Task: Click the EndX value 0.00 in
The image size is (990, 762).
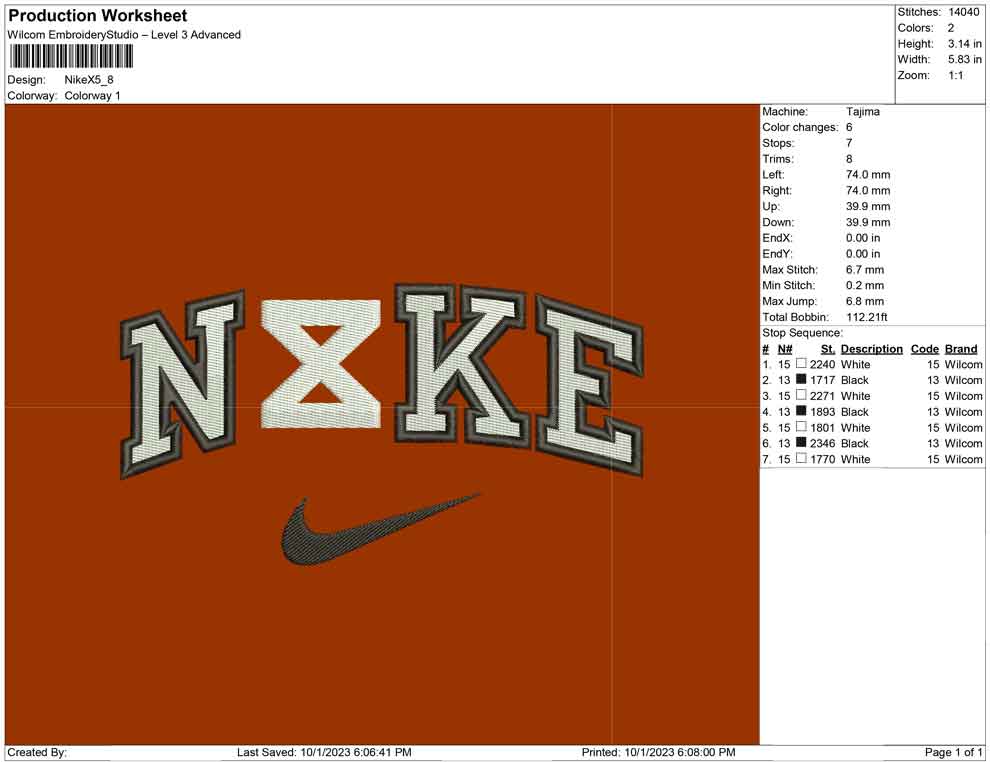Action: 863,238
